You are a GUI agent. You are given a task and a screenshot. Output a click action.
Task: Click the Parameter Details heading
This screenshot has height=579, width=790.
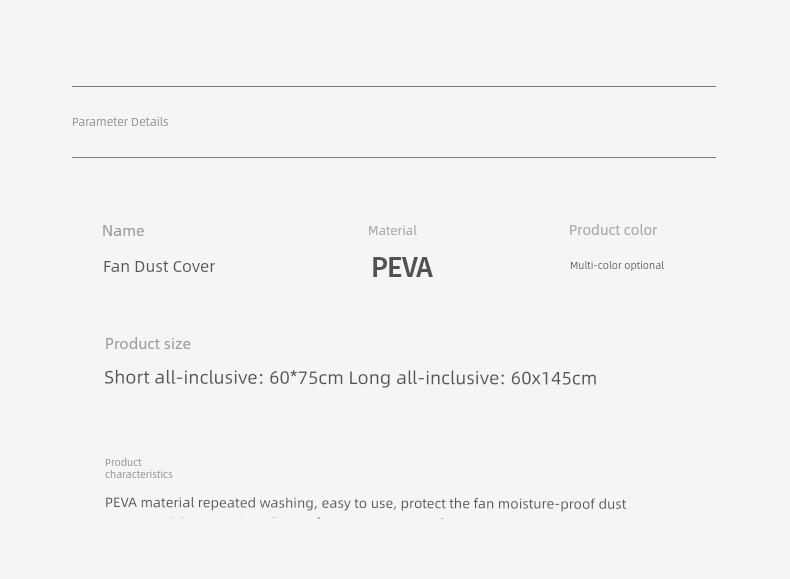(x=120, y=122)
